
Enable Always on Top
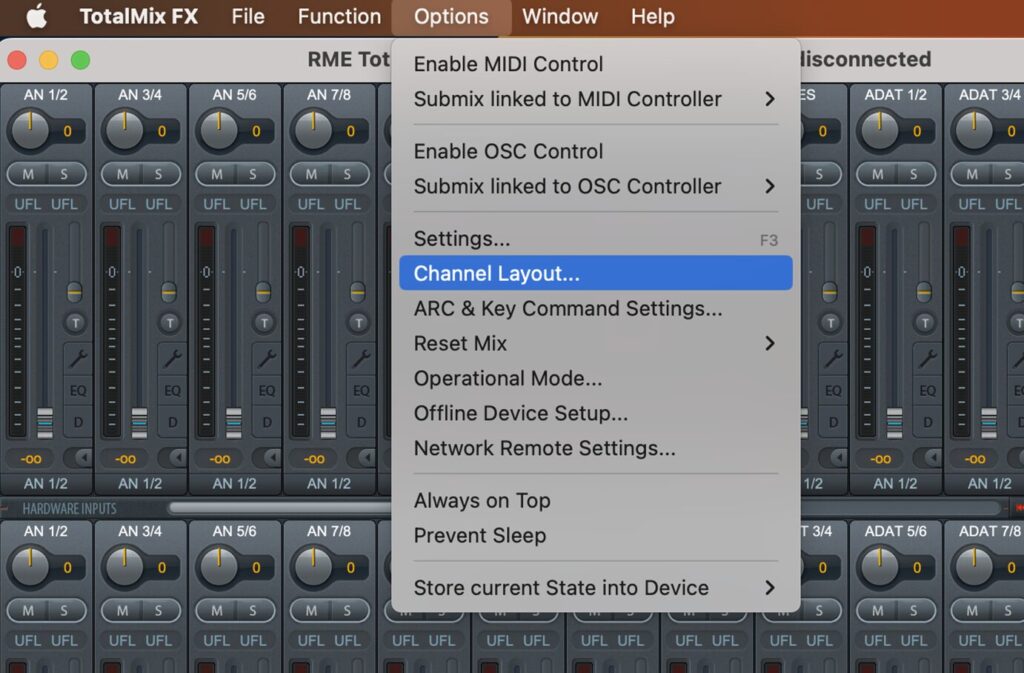point(482,500)
